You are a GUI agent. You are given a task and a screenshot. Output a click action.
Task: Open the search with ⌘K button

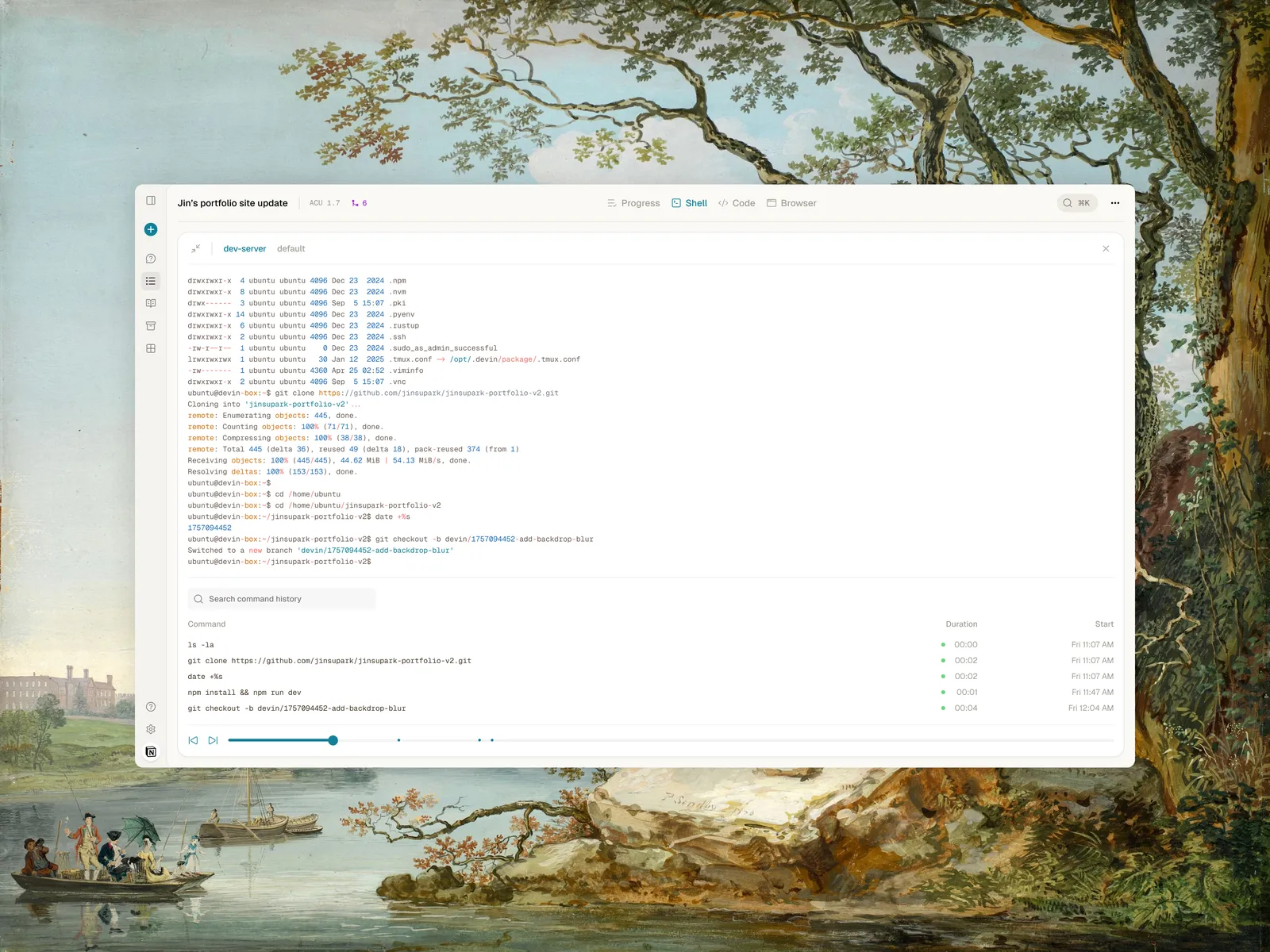click(1076, 203)
